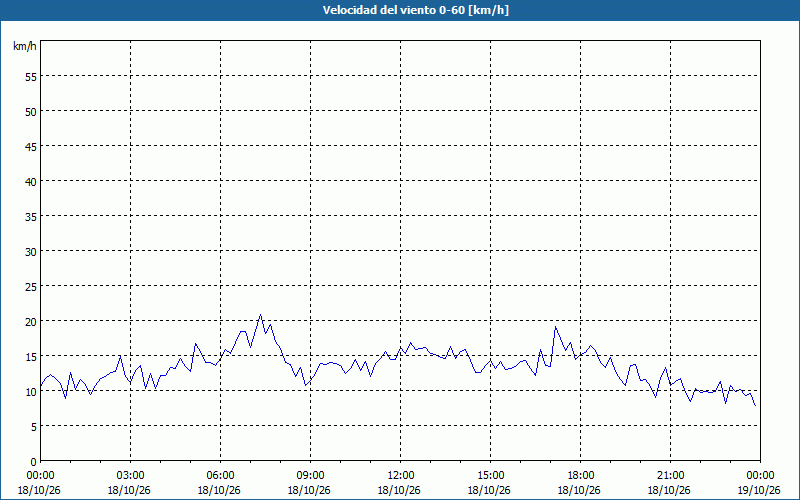Click the "21:00" time label

tap(670, 476)
